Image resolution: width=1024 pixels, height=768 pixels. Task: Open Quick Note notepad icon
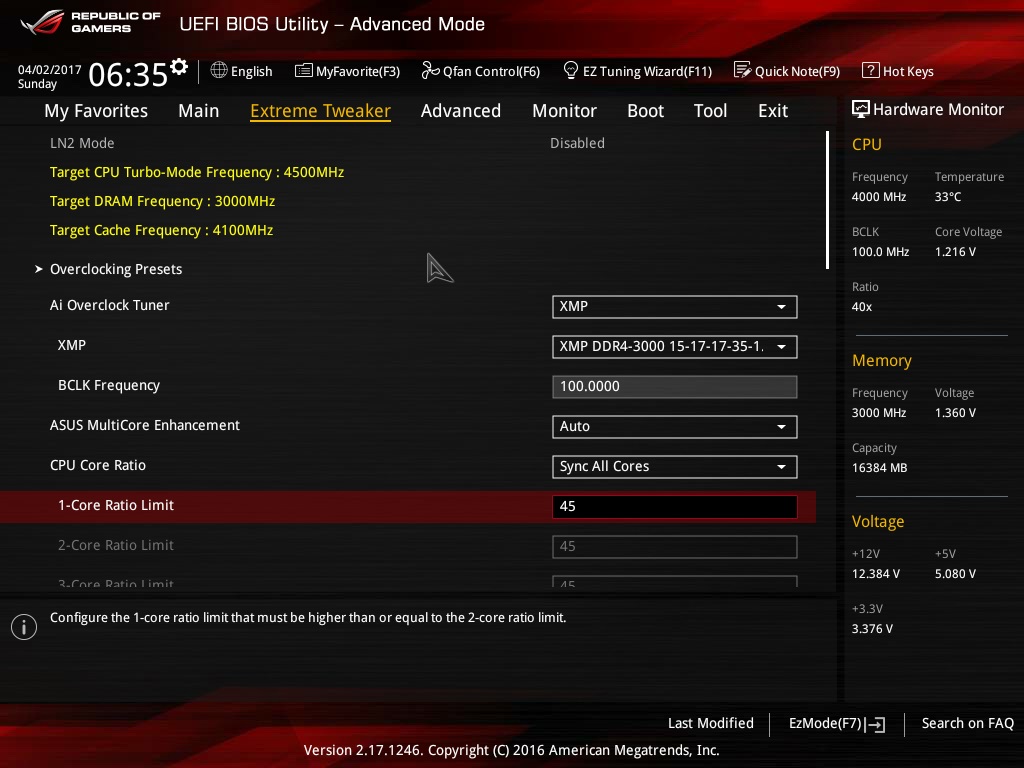click(742, 70)
